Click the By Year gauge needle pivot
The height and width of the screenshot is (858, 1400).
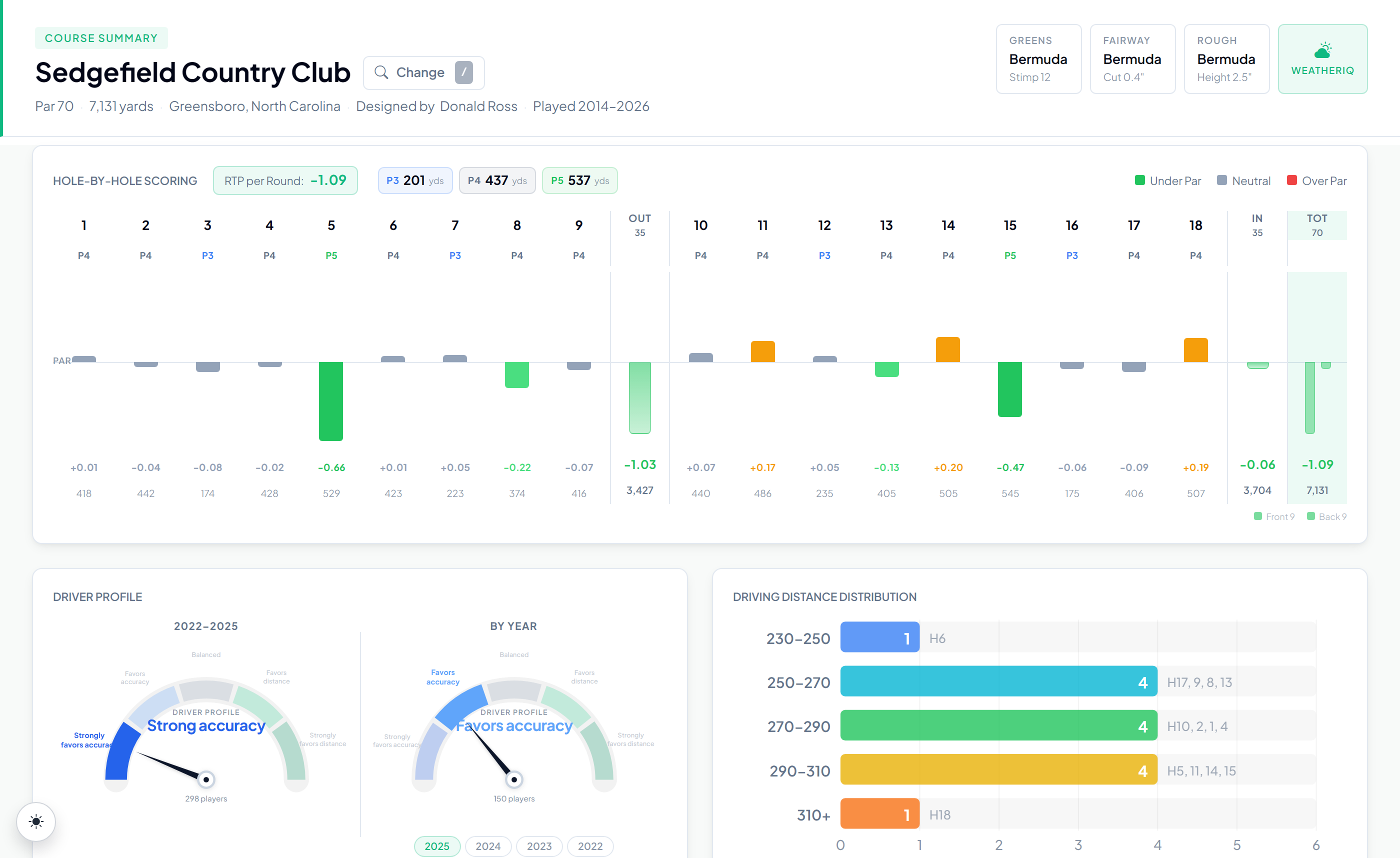pos(514,779)
